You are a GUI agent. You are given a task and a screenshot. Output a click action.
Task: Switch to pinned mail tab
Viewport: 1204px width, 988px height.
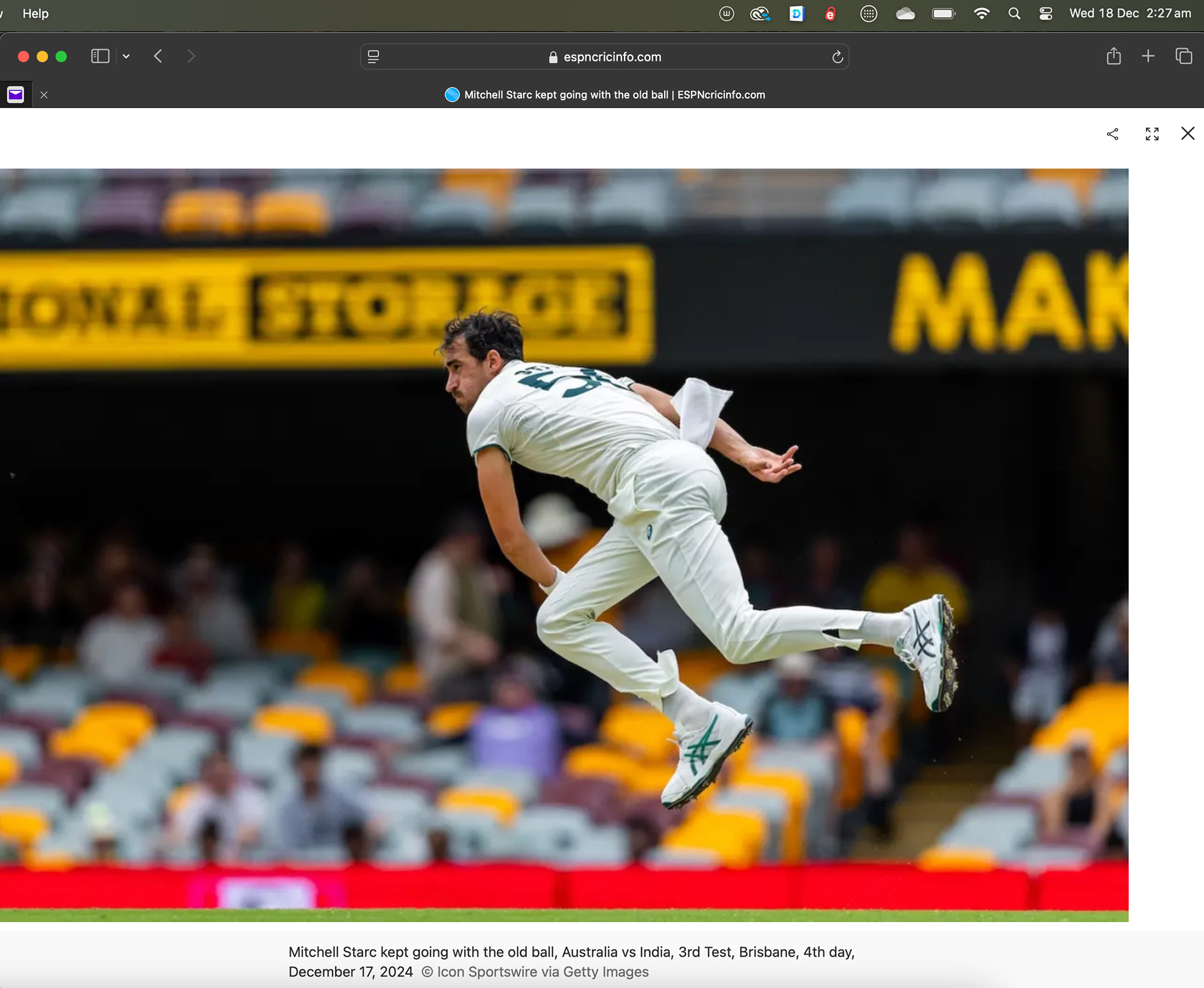(x=16, y=95)
